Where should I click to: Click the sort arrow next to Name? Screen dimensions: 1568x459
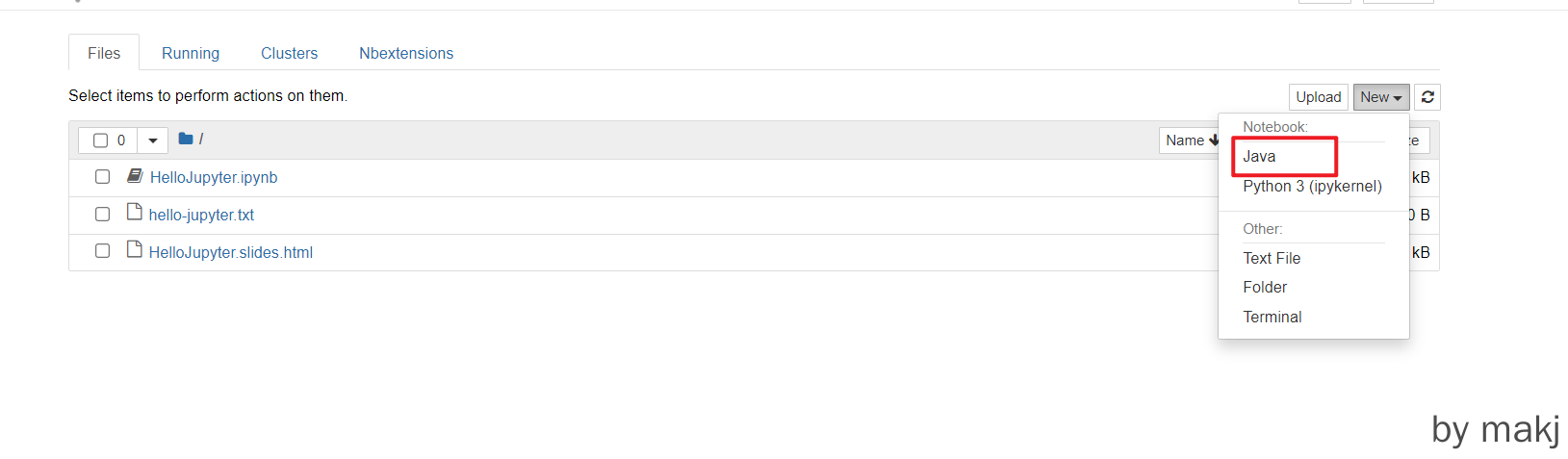click(x=1214, y=140)
